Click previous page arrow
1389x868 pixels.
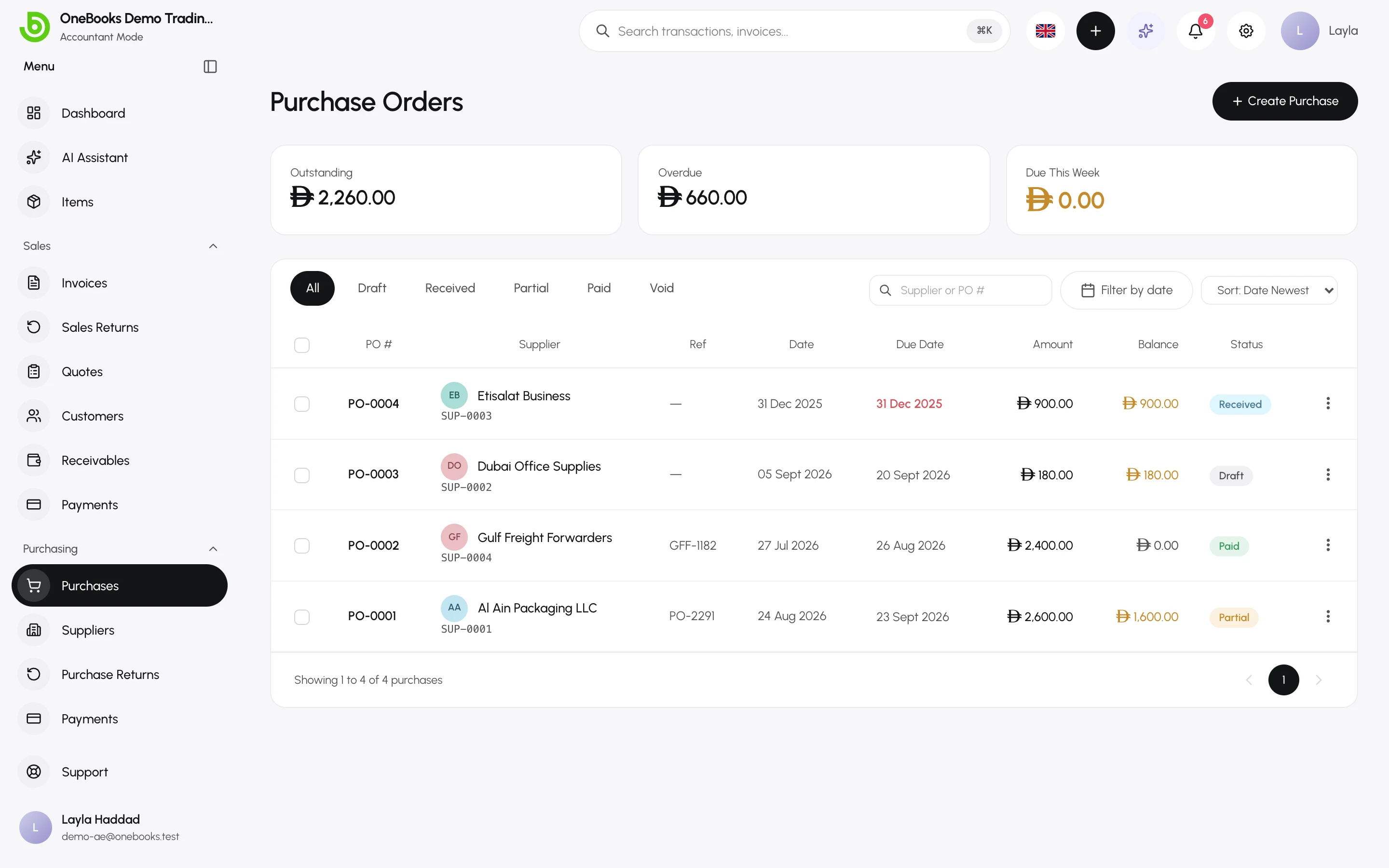pos(1248,680)
